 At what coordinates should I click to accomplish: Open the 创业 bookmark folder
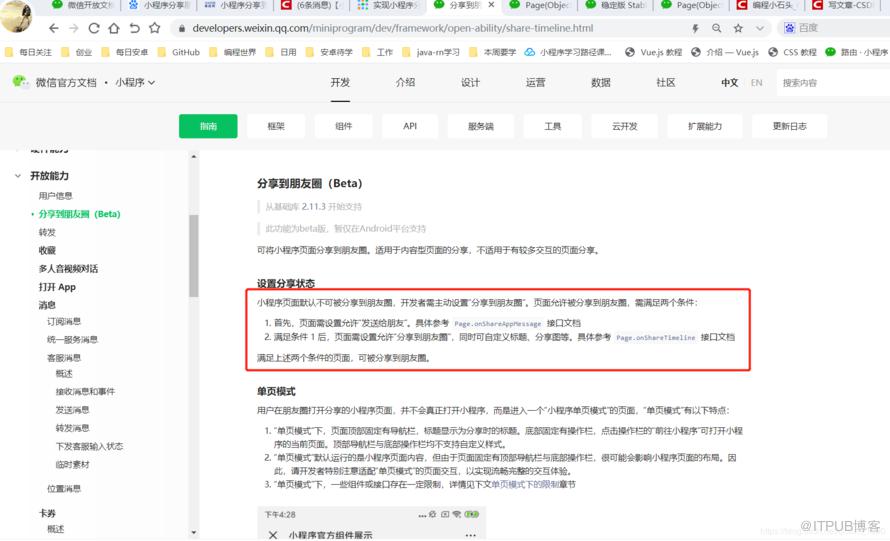77,52
